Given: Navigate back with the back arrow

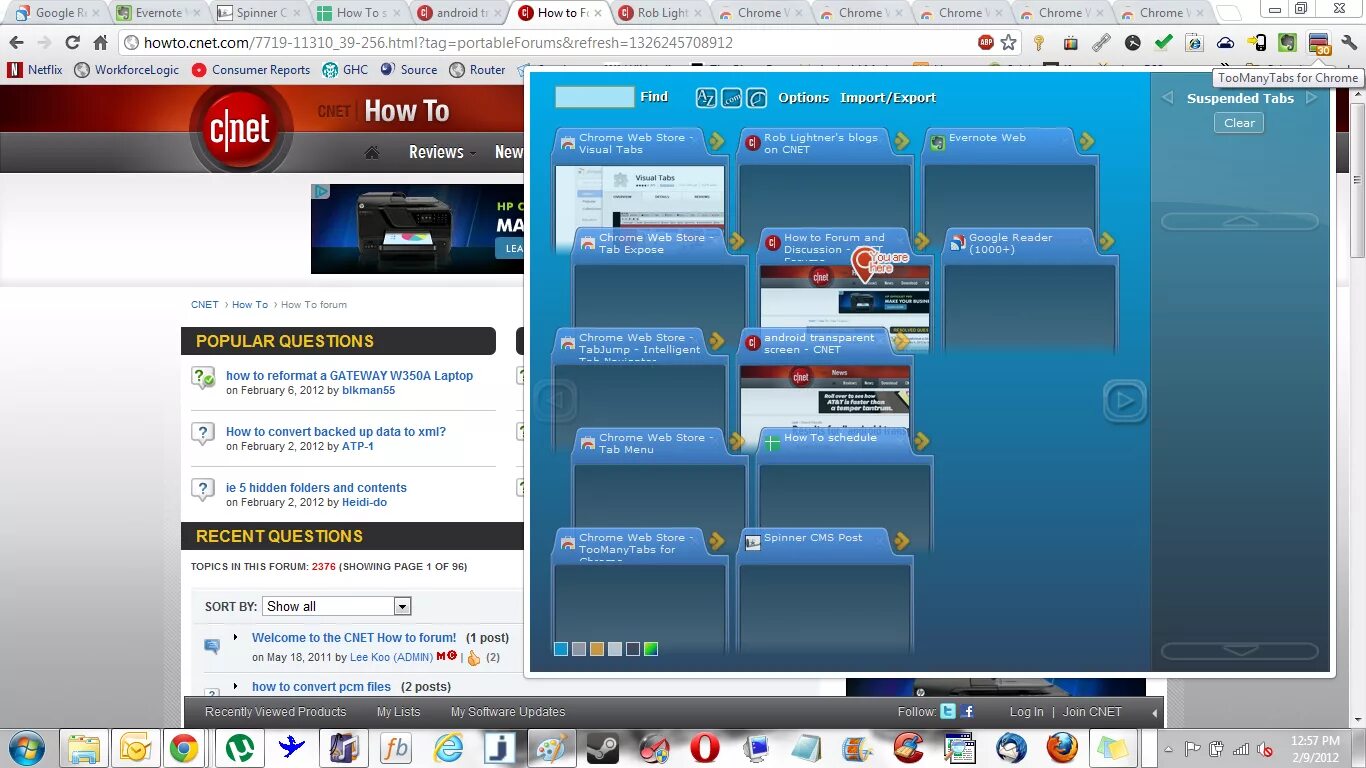Looking at the screenshot, I should coord(16,42).
